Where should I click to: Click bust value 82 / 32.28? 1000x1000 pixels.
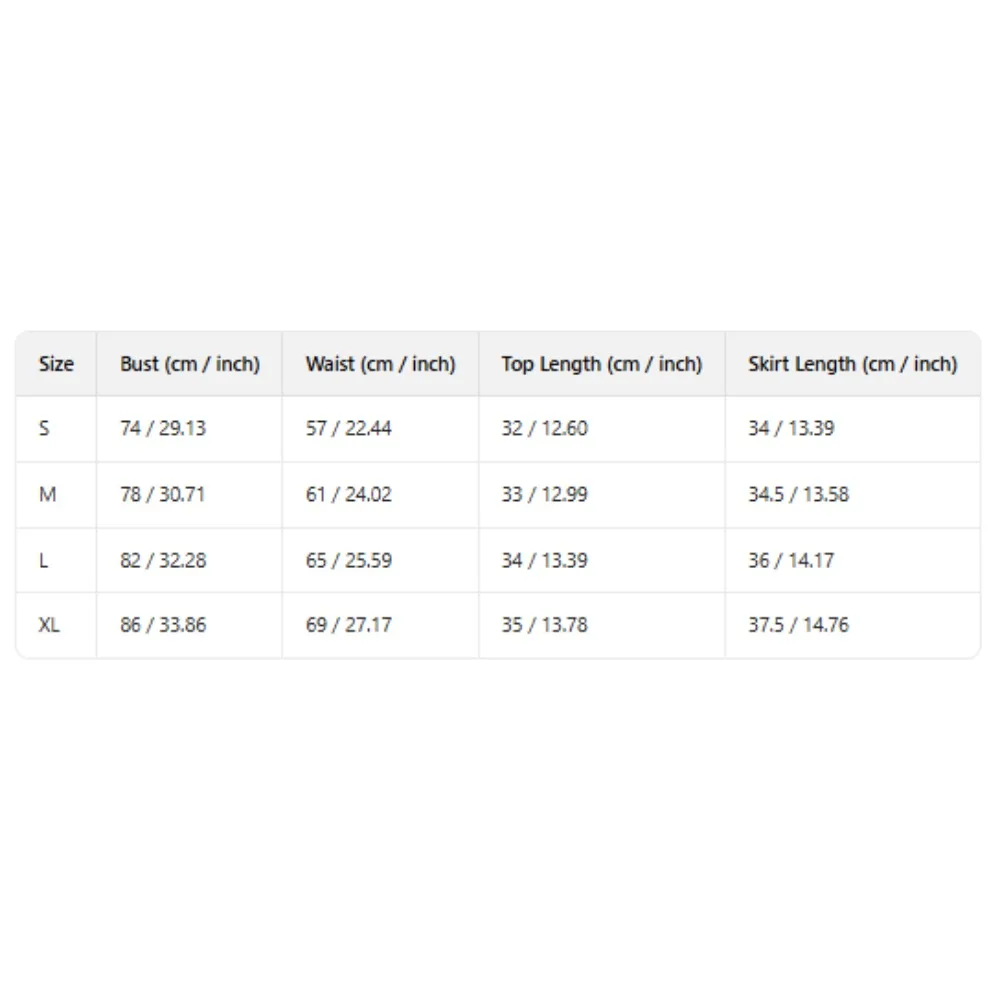163,560
